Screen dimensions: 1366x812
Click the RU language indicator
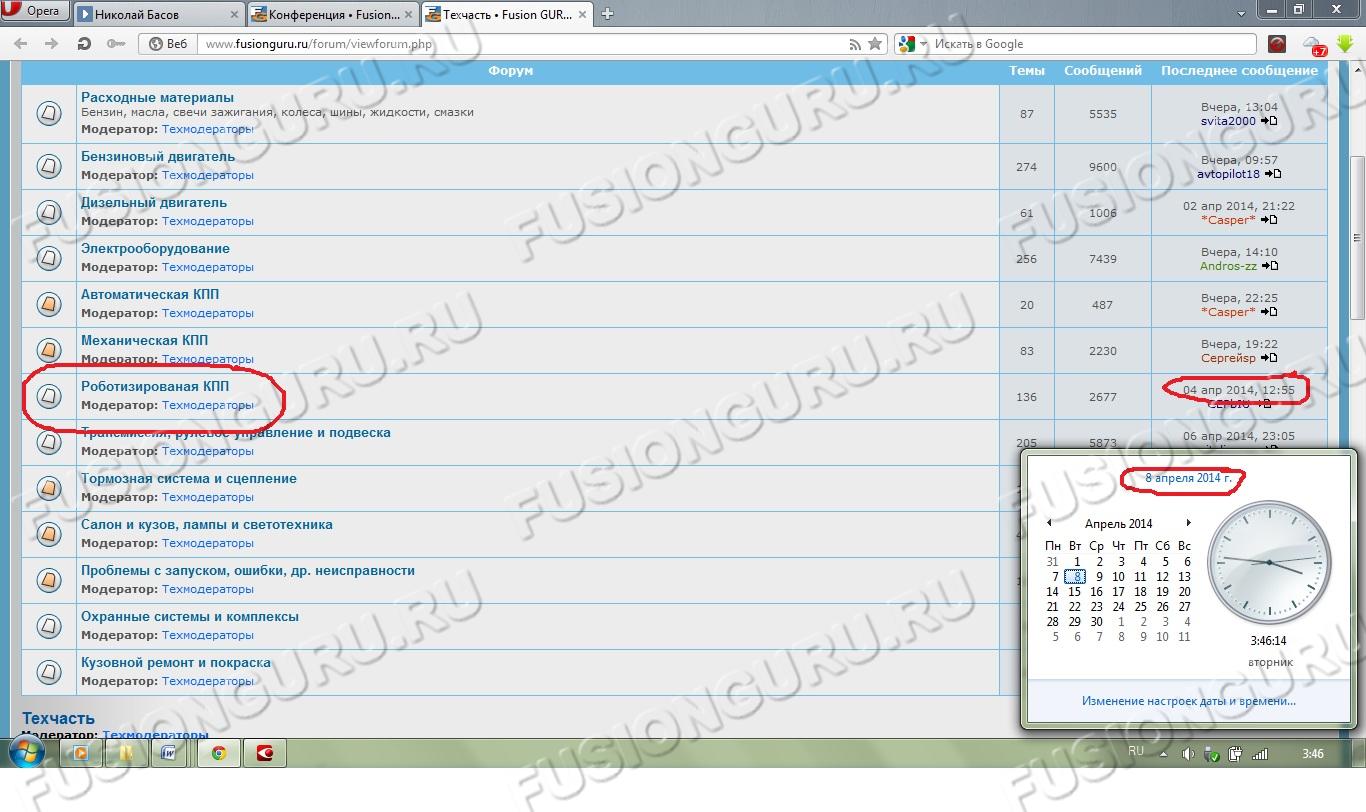pyautogui.click(x=1136, y=752)
